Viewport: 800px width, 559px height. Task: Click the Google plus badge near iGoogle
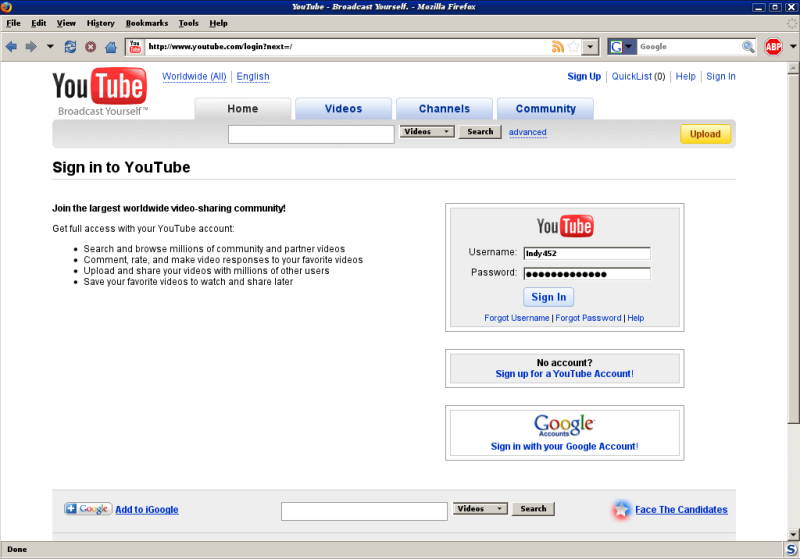88,509
